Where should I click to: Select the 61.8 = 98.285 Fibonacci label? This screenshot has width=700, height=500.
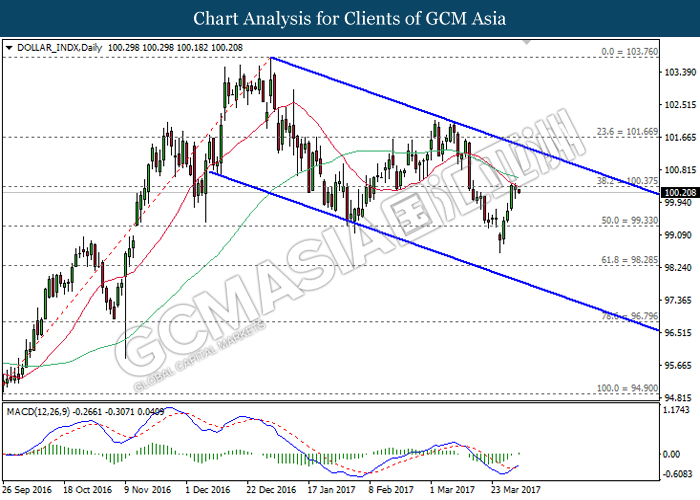[629, 260]
